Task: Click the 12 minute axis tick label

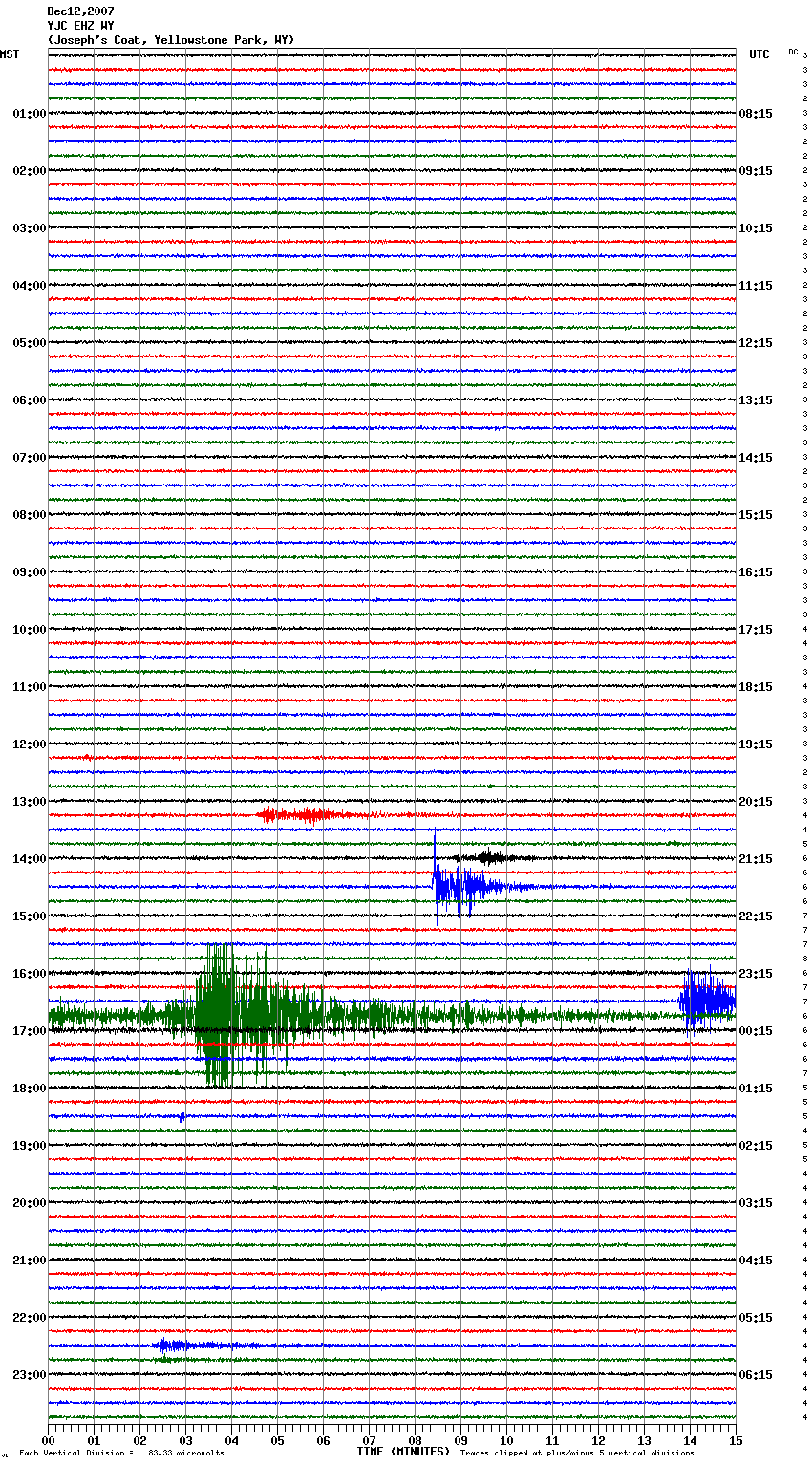Action: (598, 1440)
